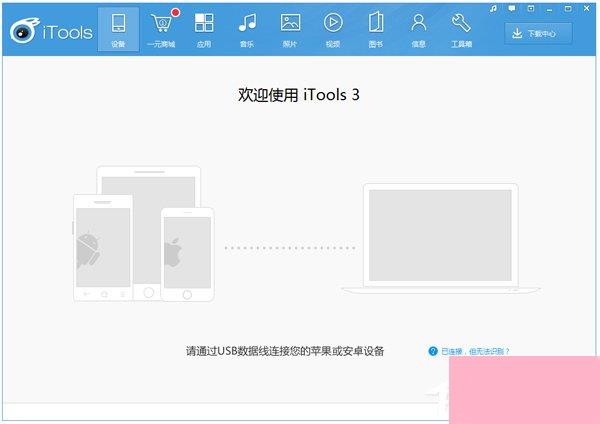Viewport: 600px width, 424px height.
Task: Click the 欢迎使用 iTools 3 heading
Action: click(298, 95)
